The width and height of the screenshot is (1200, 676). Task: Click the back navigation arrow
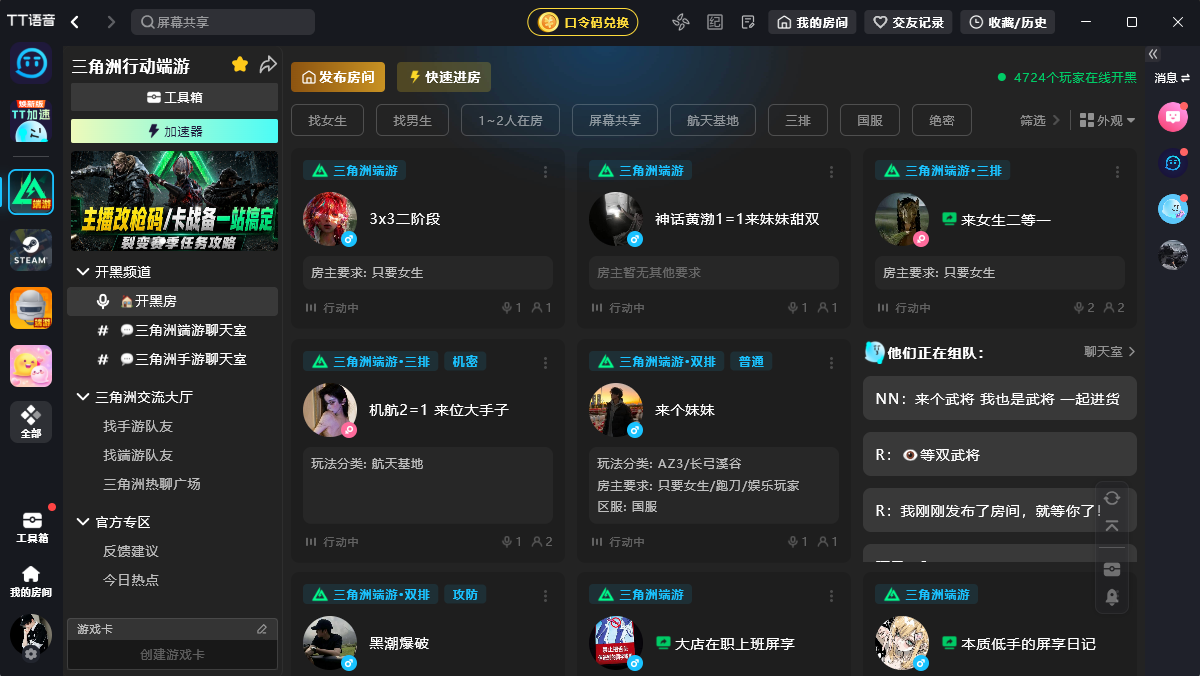[x=76, y=22]
